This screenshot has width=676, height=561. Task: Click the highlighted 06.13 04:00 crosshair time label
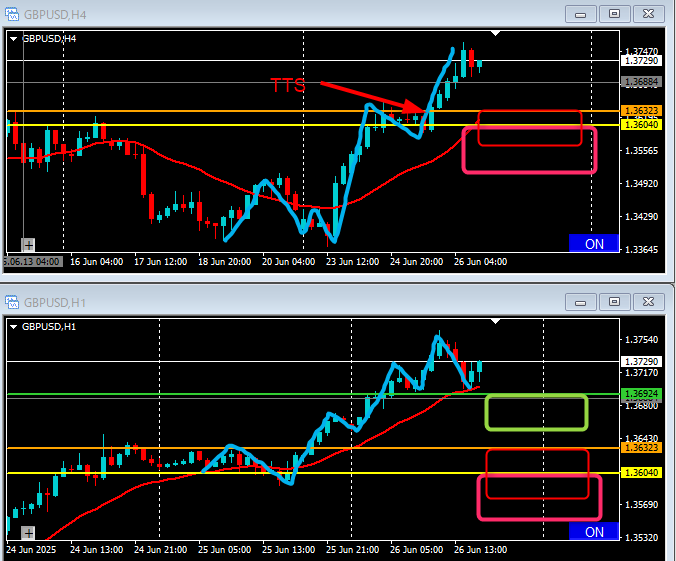point(33,262)
